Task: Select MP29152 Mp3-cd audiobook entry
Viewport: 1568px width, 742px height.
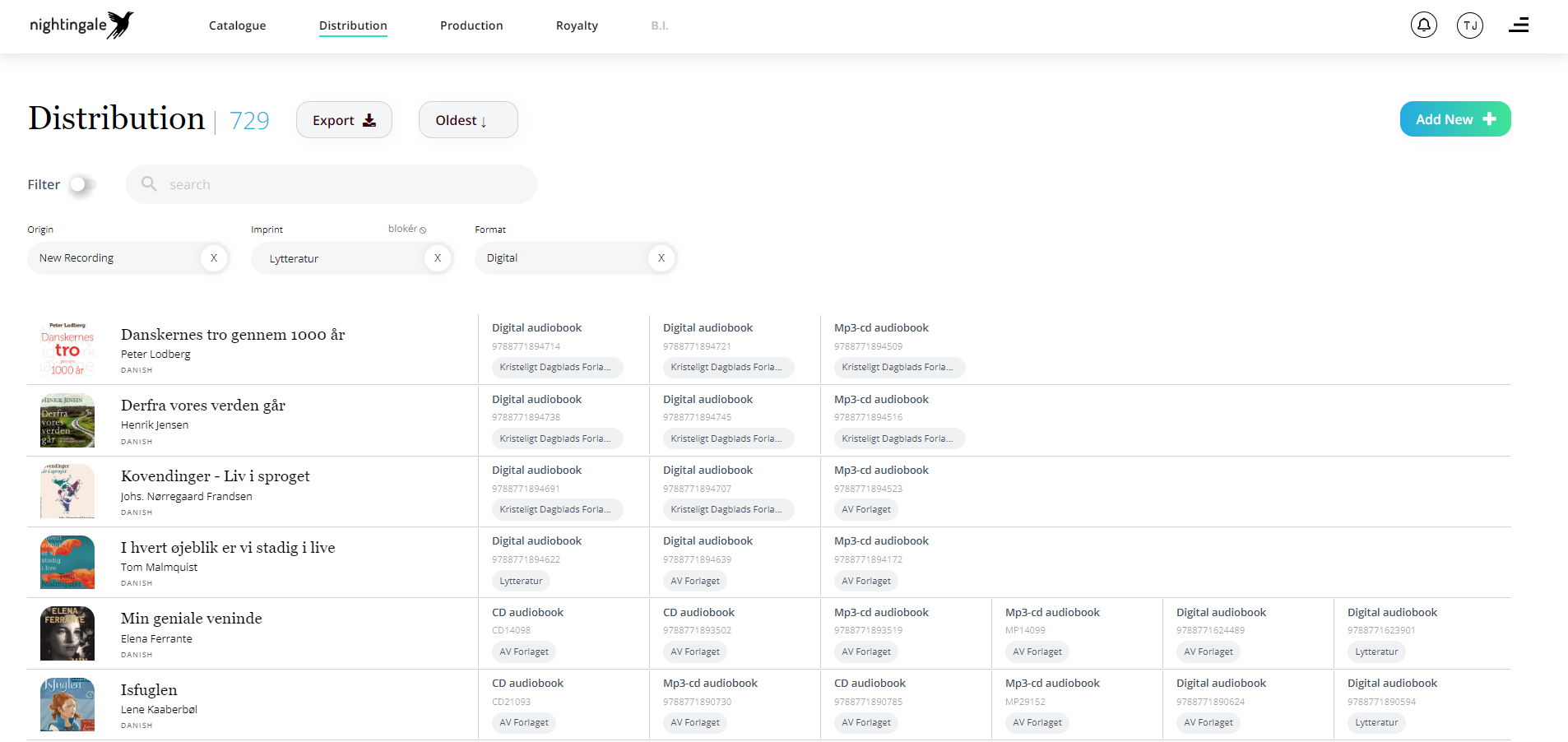Action: [x=1026, y=702]
